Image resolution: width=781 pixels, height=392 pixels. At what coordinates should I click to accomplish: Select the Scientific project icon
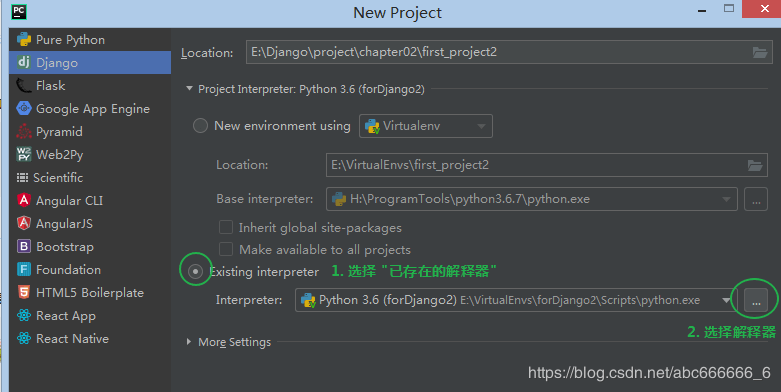click(x=22, y=177)
